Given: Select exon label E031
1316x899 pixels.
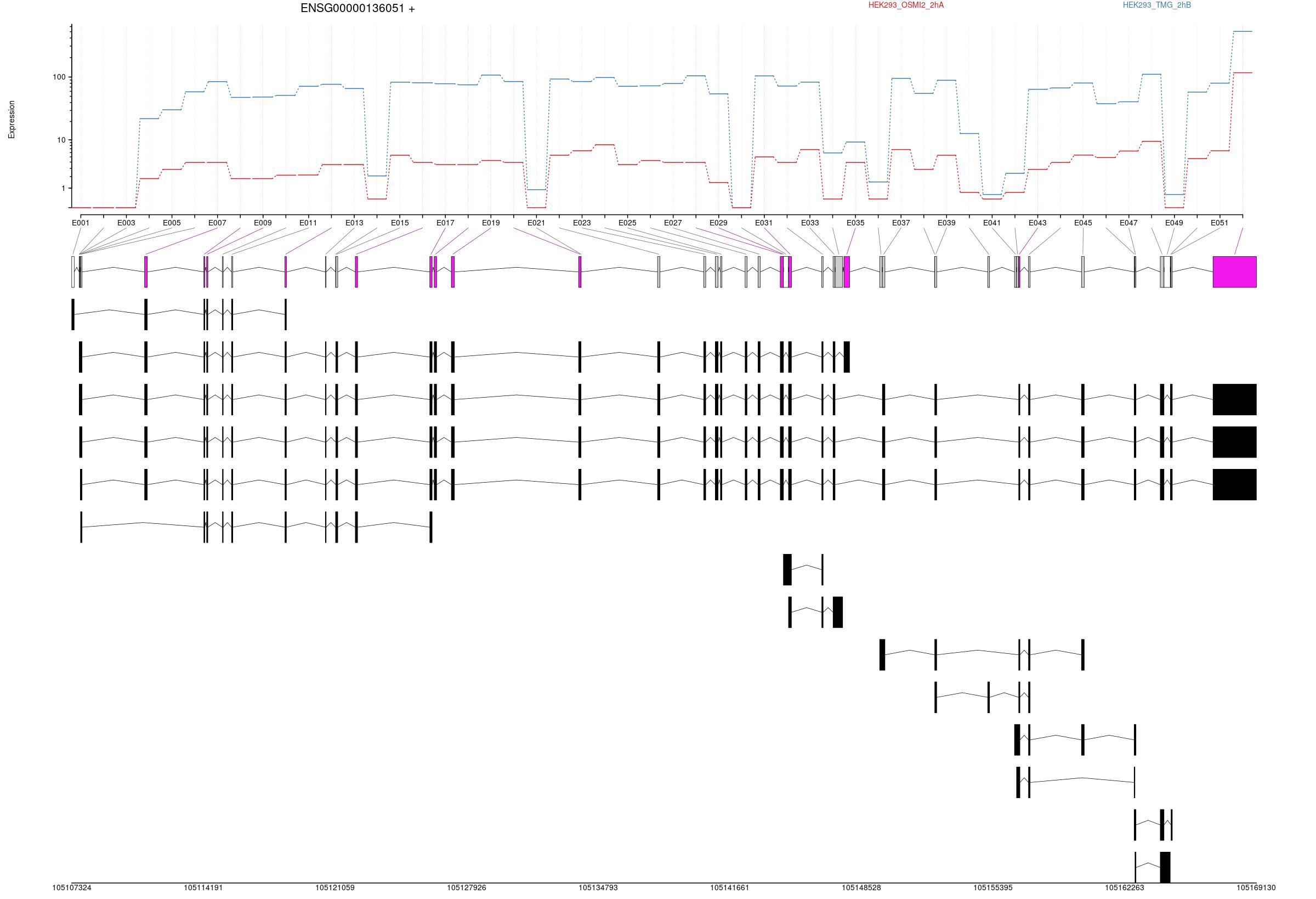Looking at the screenshot, I should pyautogui.click(x=764, y=223).
